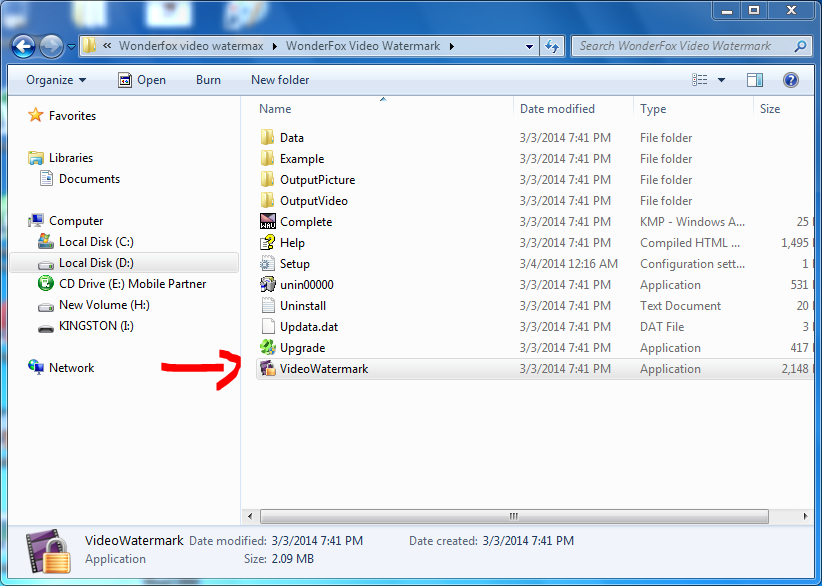Sort by Date modified column header
This screenshot has height=586, width=822.
557,108
